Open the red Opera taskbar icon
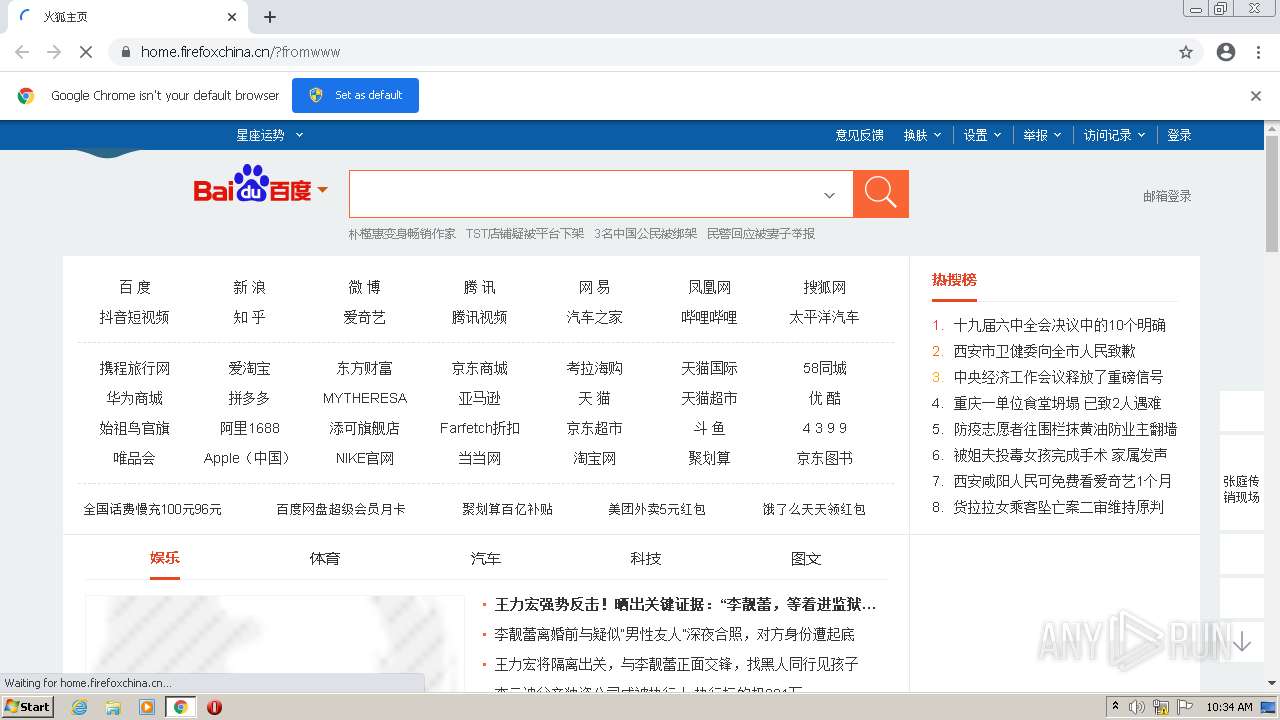1280x720 pixels. click(214, 707)
